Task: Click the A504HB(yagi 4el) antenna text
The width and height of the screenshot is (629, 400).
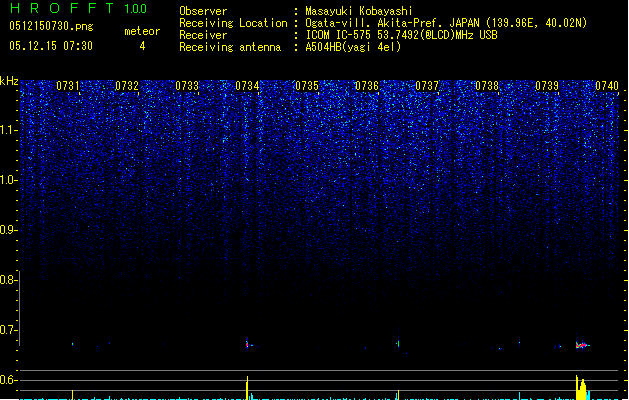Action: click(353, 47)
